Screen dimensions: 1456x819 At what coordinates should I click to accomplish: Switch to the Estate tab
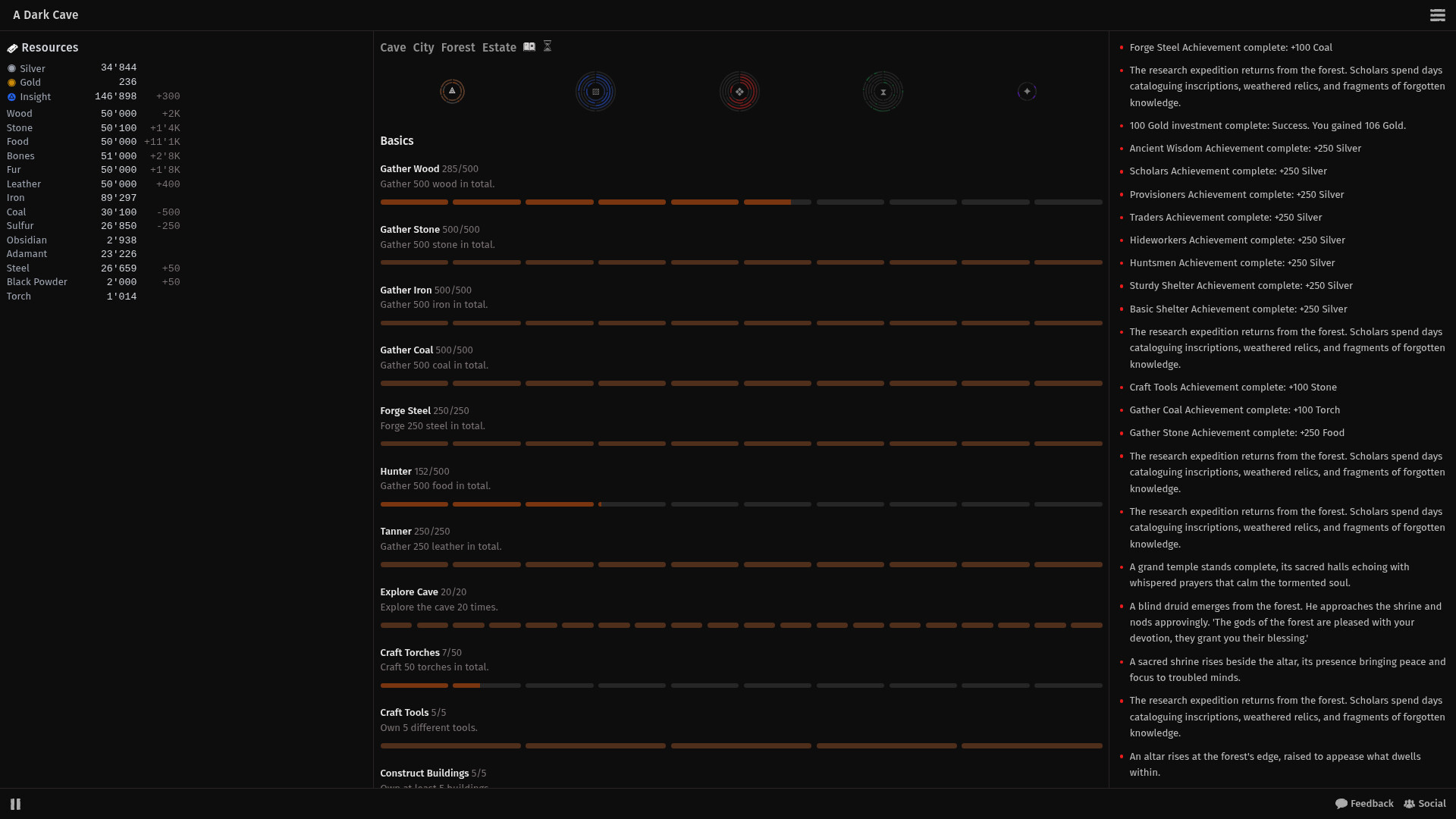tap(499, 47)
